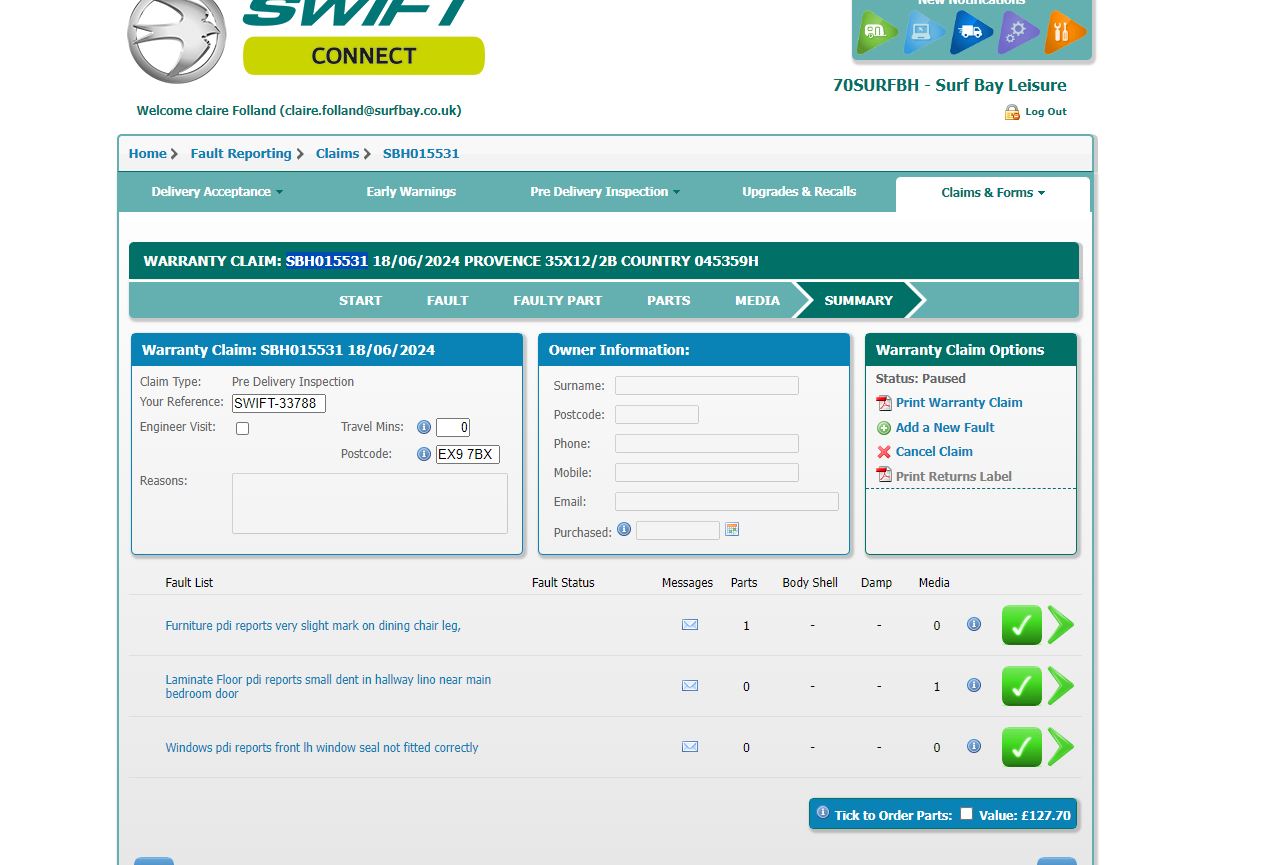
Task: Click the Postcode field showing EX9 7BX
Action: (x=468, y=454)
